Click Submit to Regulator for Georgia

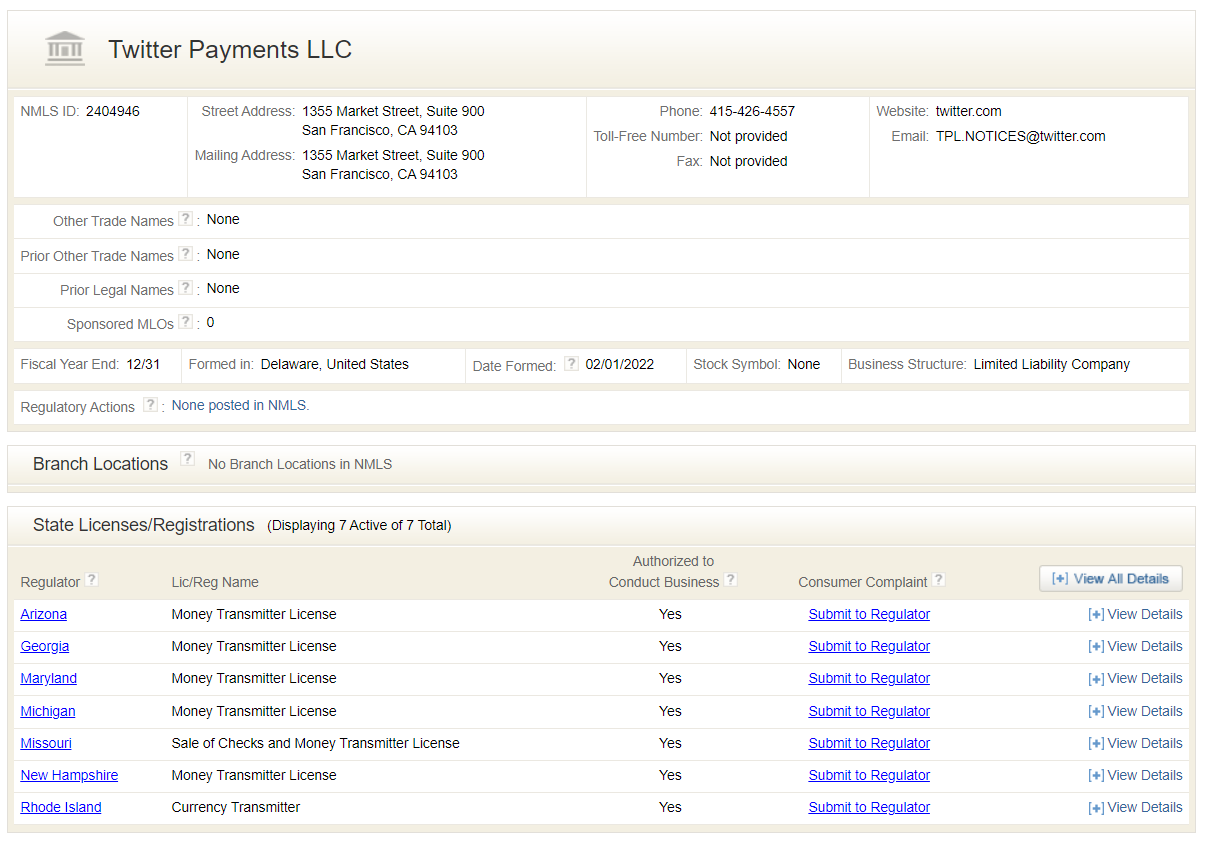coord(869,646)
